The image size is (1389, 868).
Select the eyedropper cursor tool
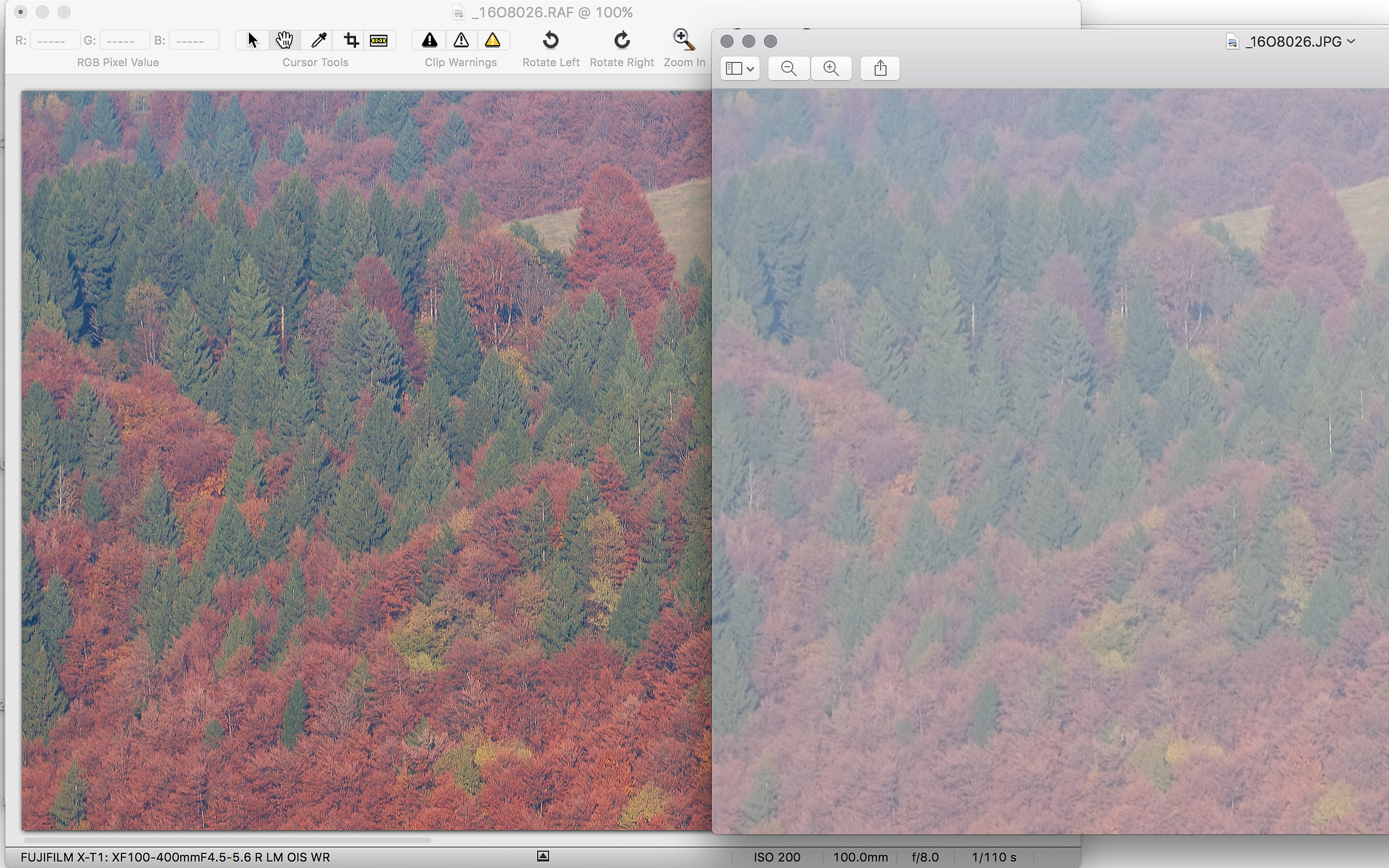(x=317, y=40)
